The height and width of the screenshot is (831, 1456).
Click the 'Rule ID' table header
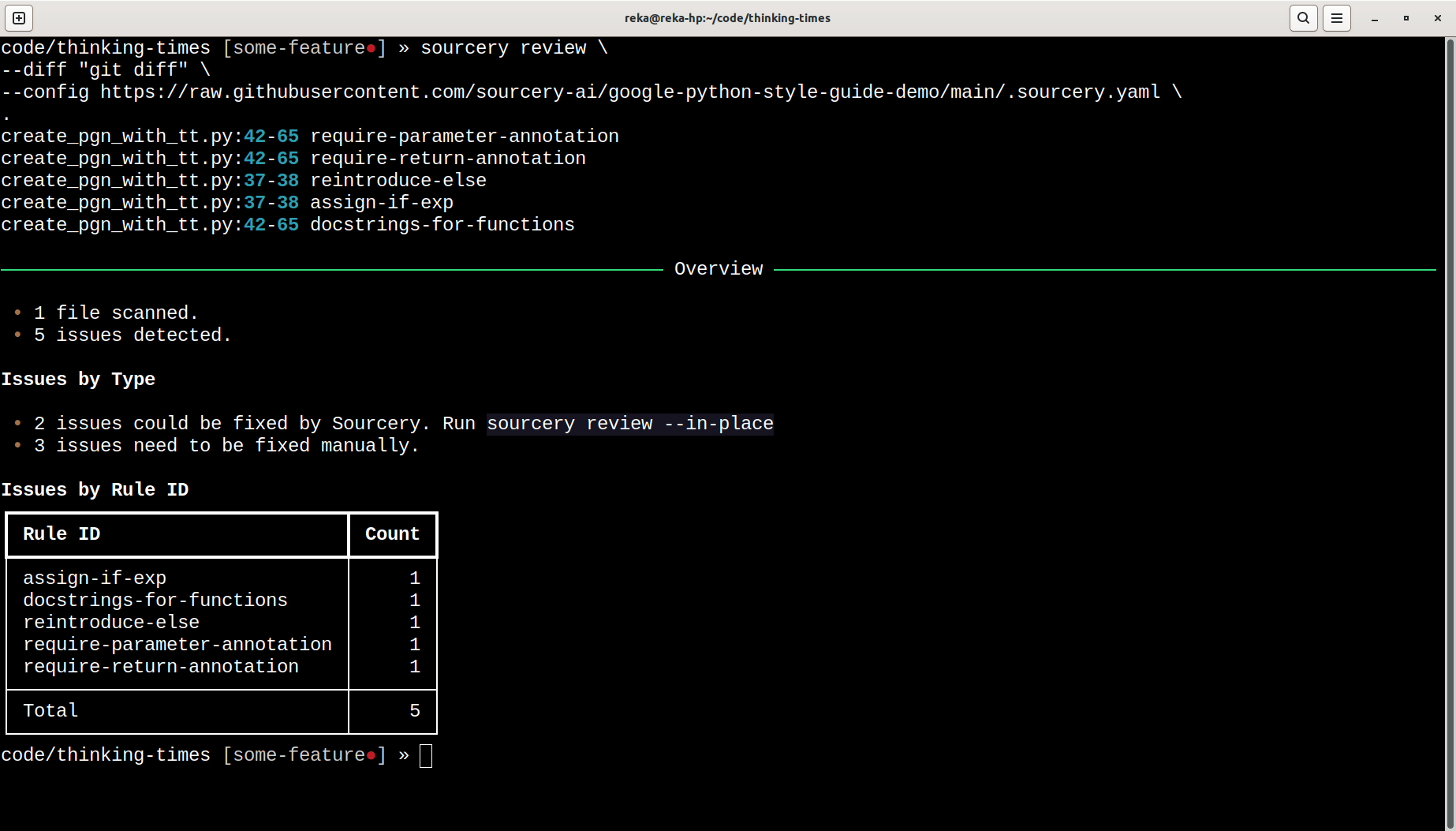pos(62,534)
